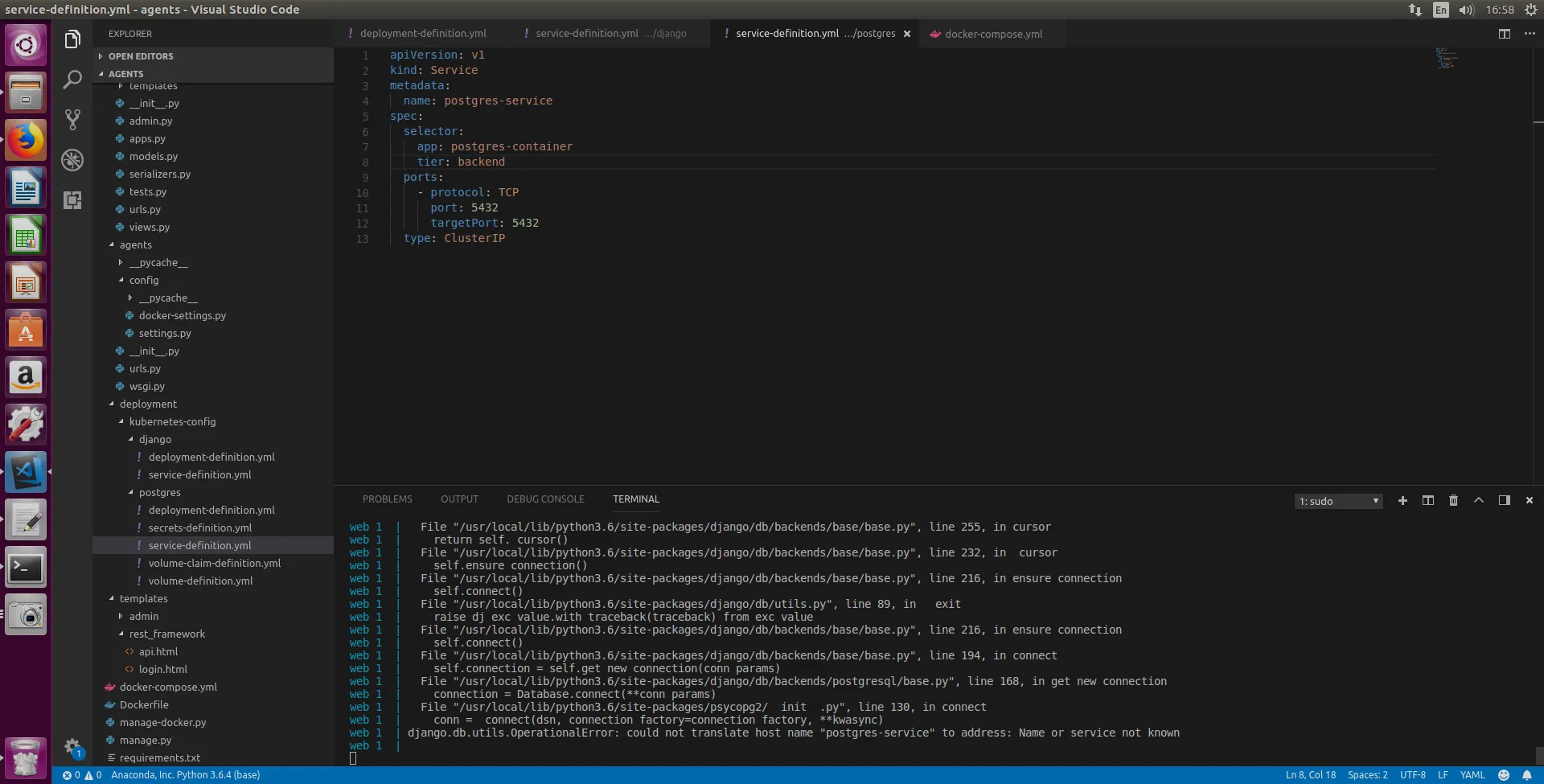Click the YAML language mode in status bar
1544x784 pixels.
tap(1472, 775)
